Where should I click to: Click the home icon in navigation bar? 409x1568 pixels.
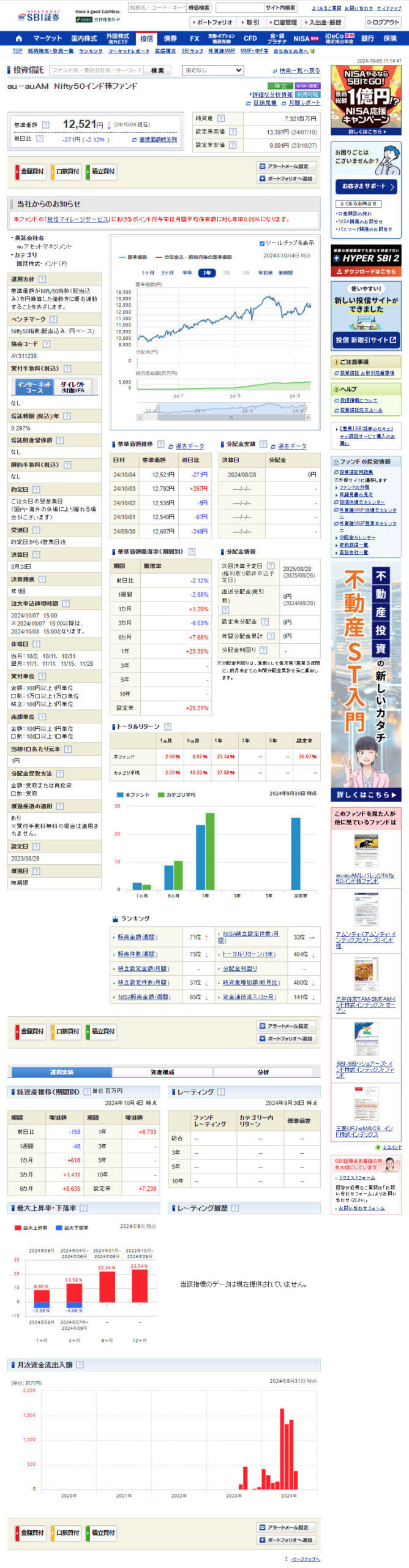[x=18, y=38]
